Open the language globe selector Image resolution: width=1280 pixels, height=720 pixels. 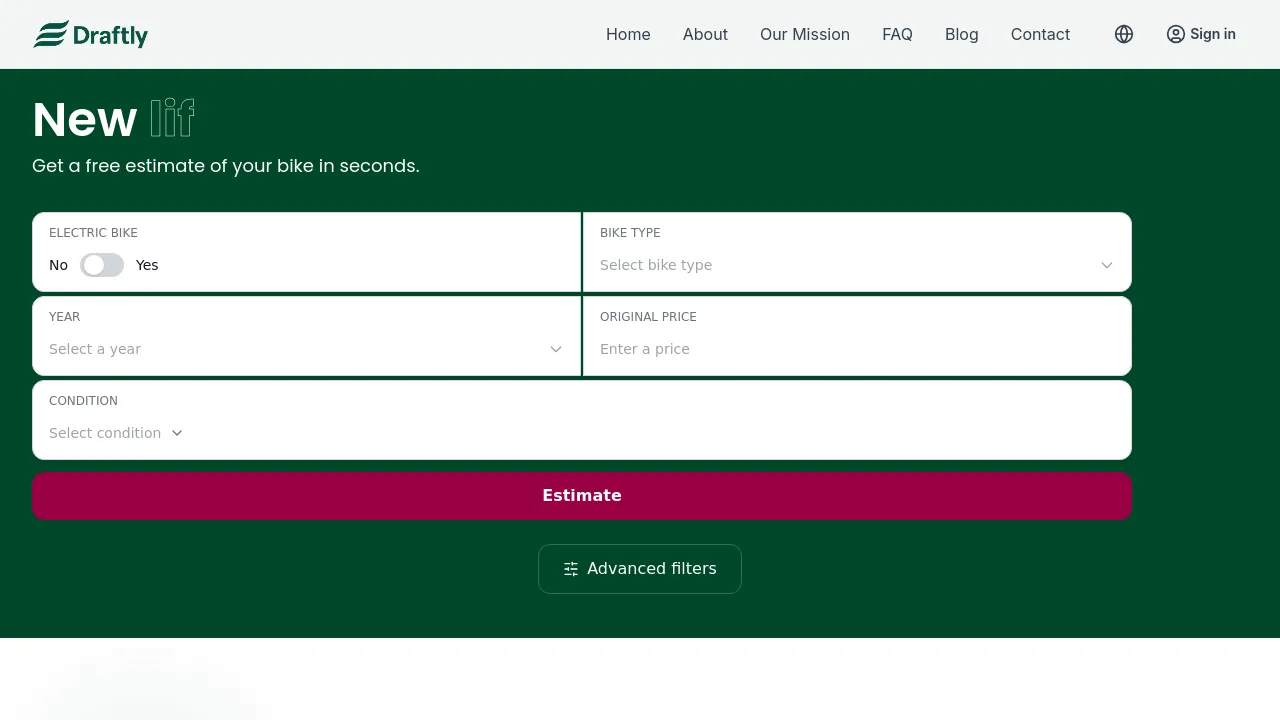1124,34
